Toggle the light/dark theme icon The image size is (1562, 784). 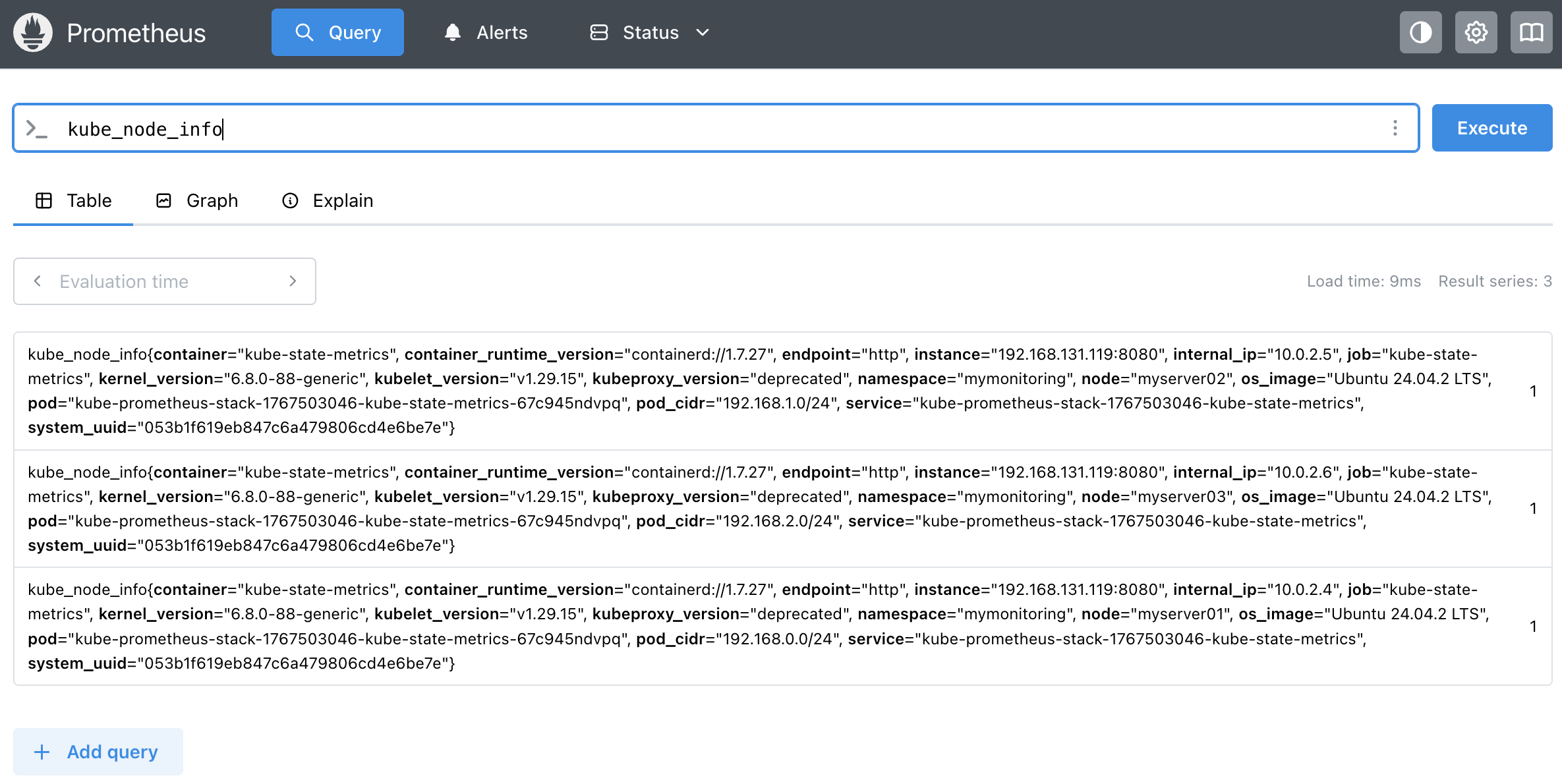[1420, 32]
